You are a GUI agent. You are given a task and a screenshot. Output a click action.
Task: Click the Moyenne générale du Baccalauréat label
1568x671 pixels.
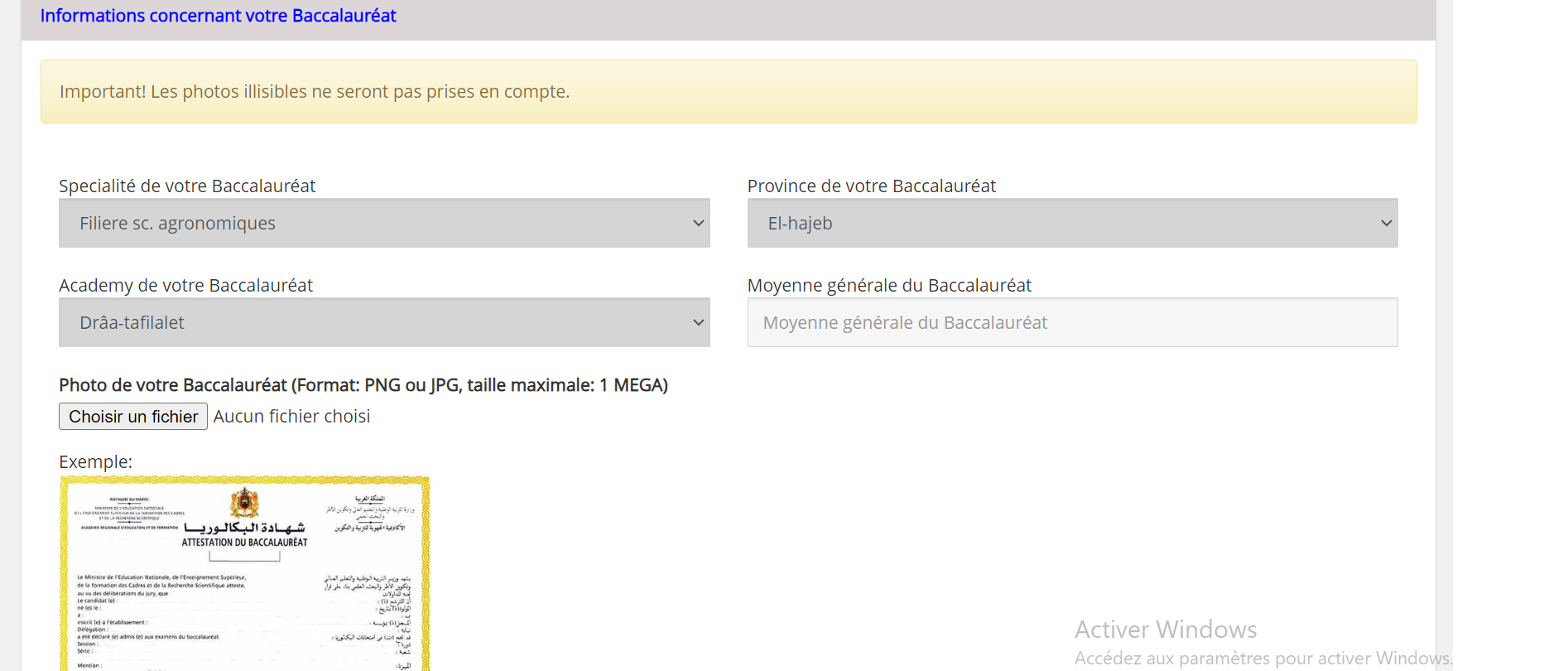click(888, 286)
